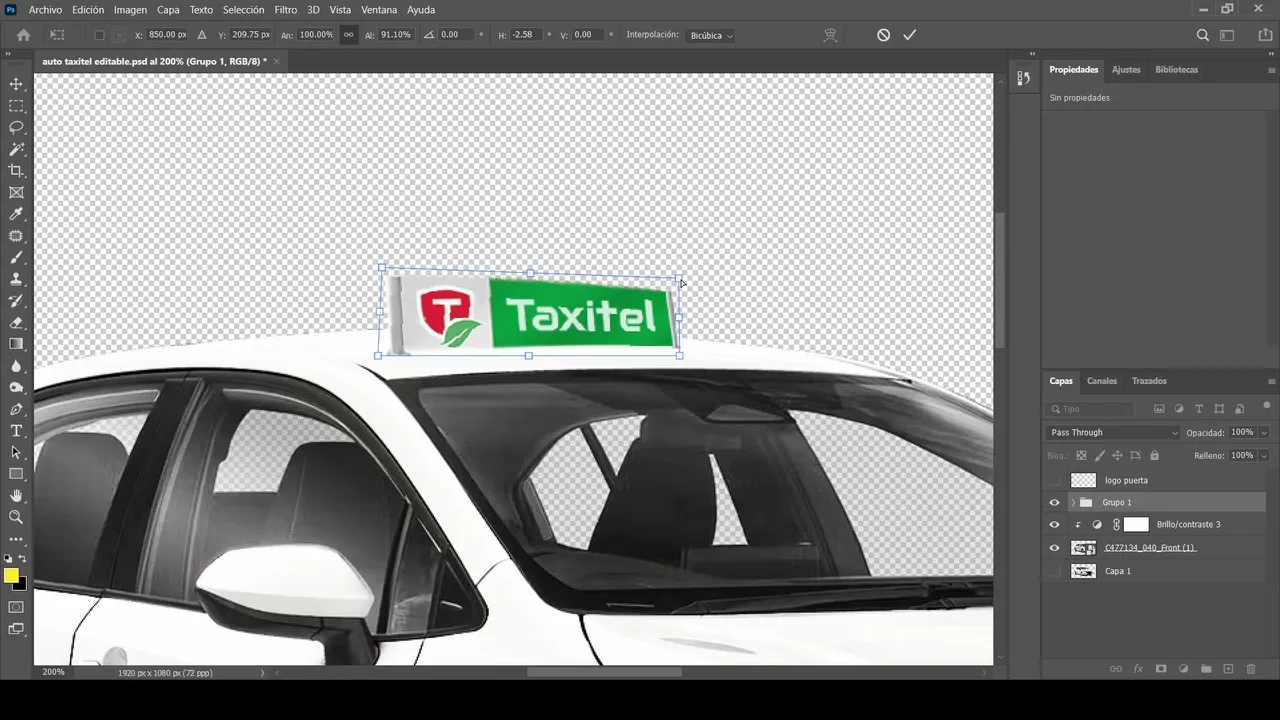
Task: Toggle the reference point checkbox
Action: (99, 35)
